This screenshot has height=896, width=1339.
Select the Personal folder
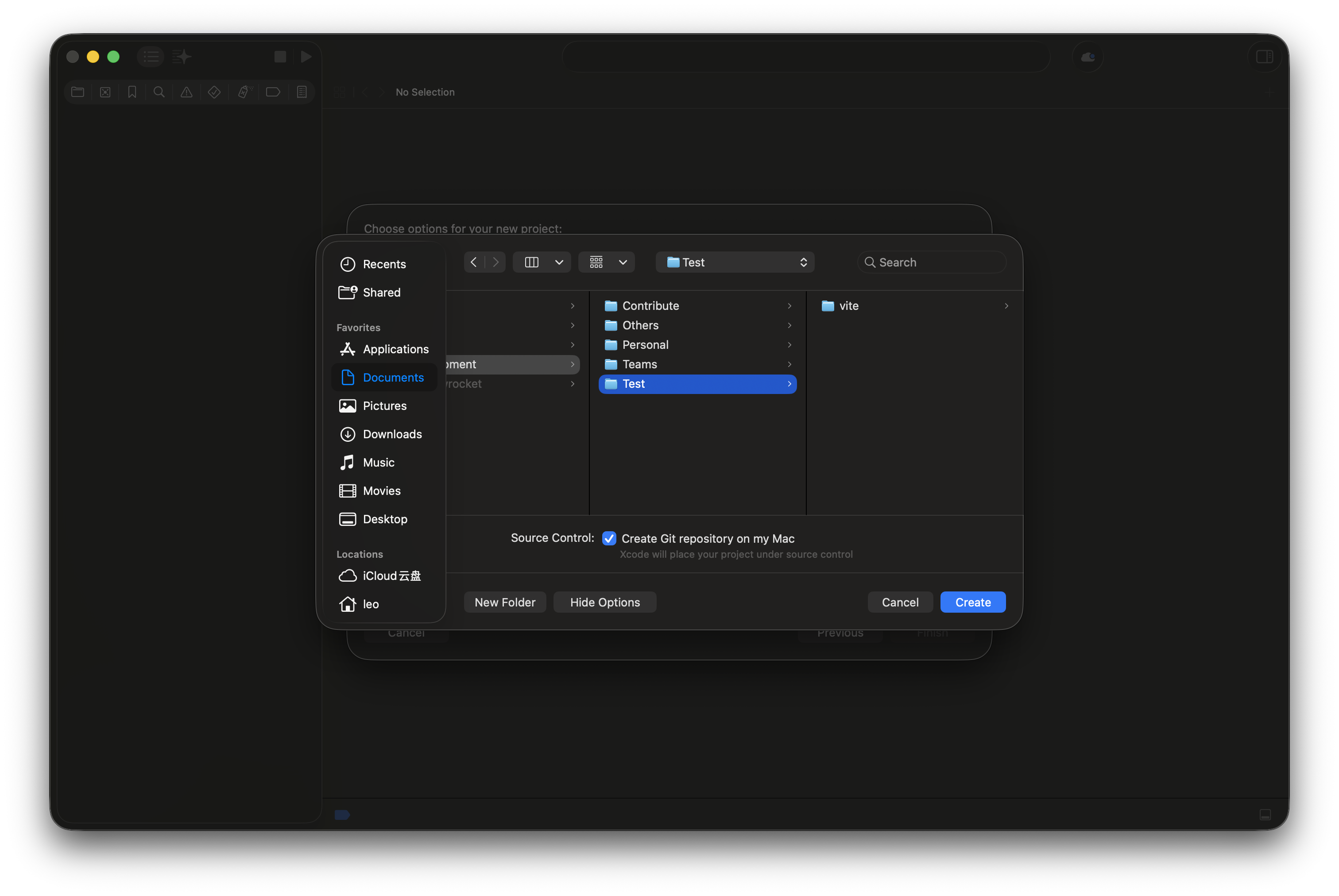click(x=697, y=344)
